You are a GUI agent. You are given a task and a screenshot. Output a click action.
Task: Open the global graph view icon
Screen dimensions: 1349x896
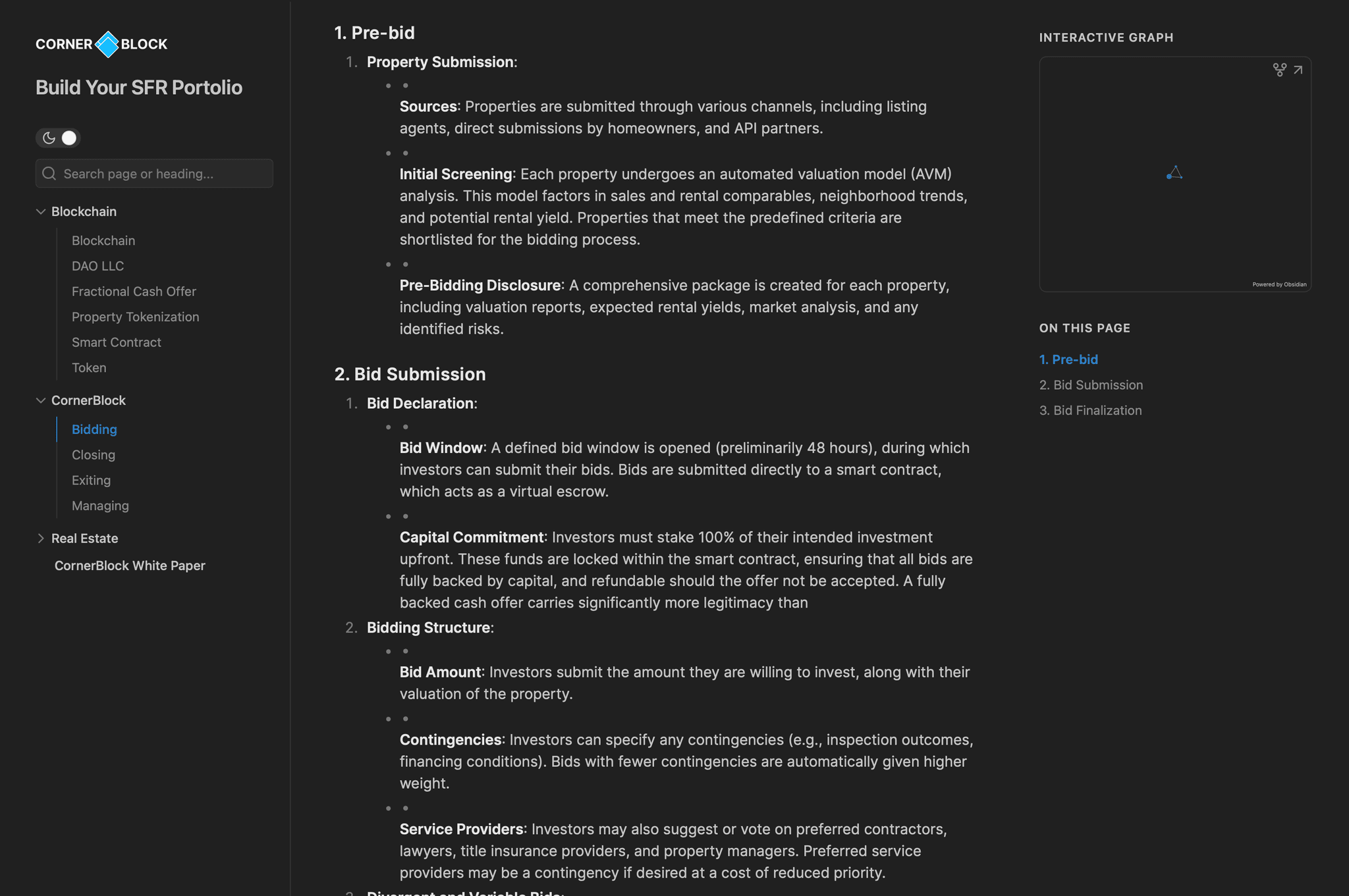pyautogui.click(x=1279, y=70)
